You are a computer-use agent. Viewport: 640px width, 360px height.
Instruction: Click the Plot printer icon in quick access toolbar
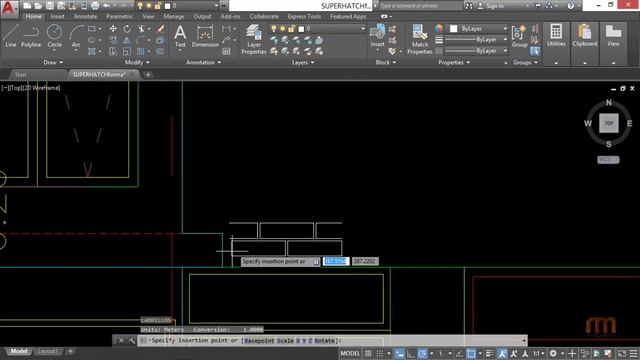(95, 6)
